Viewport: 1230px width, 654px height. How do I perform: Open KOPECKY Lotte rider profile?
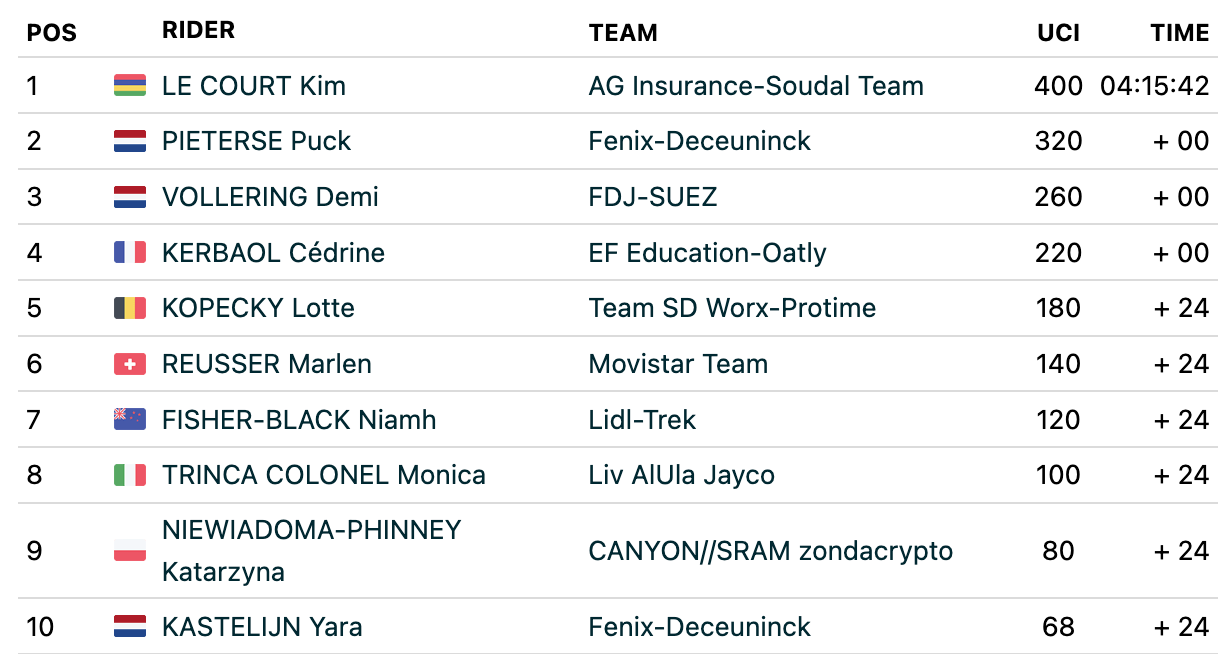[x=258, y=308]
